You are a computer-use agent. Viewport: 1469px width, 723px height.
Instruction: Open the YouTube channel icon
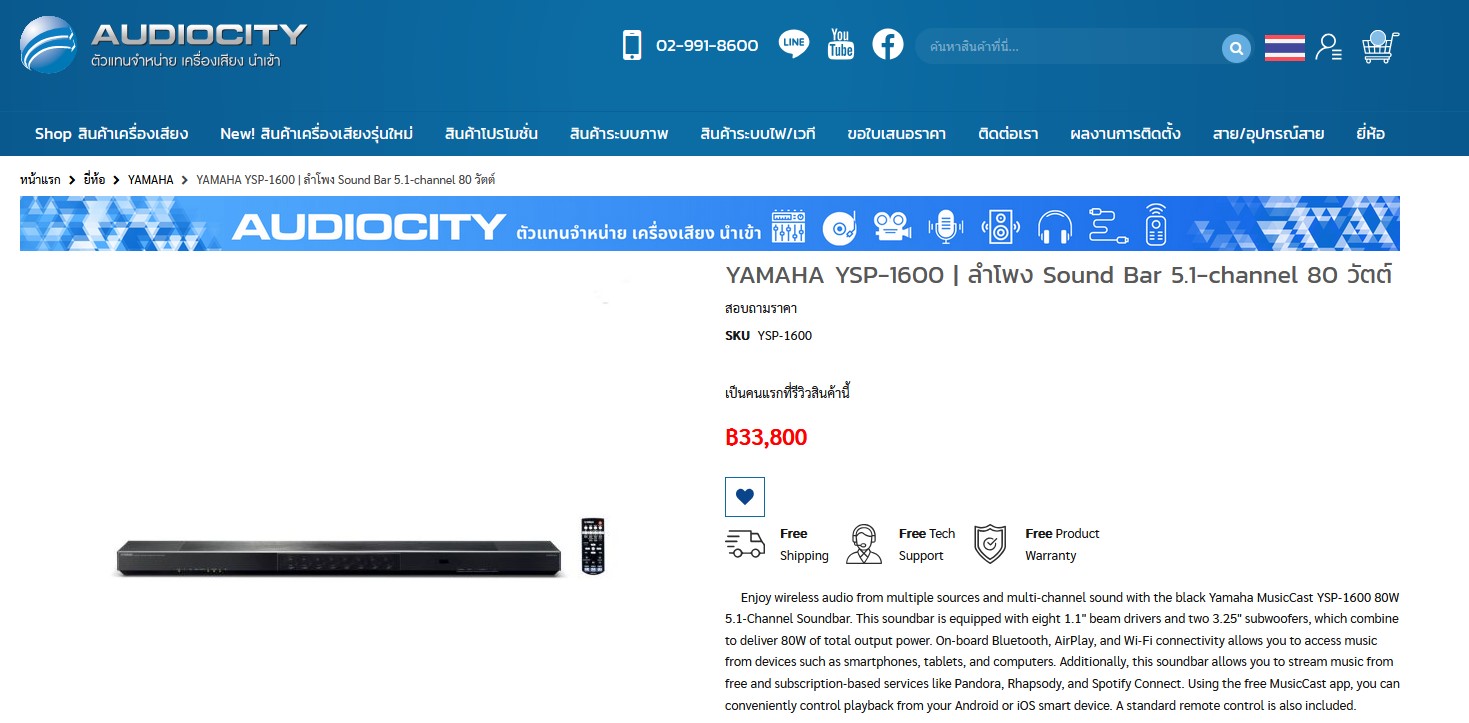(841, 44)
